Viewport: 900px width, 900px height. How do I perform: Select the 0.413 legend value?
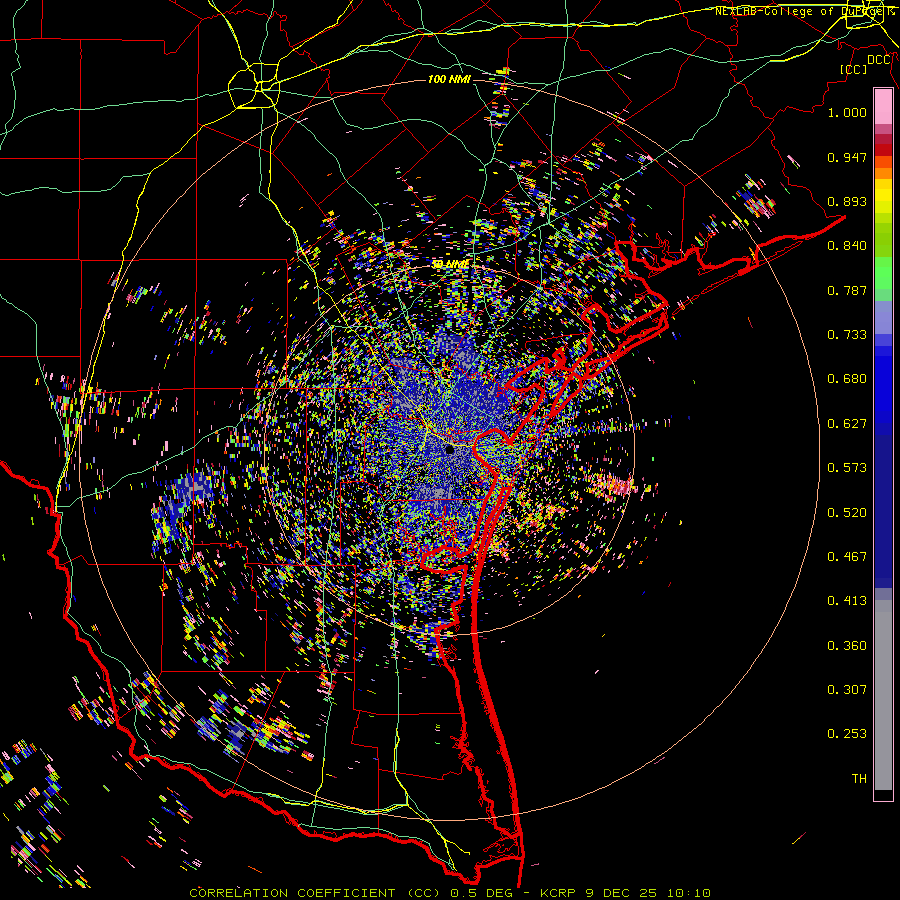click(x=847, y=601)
